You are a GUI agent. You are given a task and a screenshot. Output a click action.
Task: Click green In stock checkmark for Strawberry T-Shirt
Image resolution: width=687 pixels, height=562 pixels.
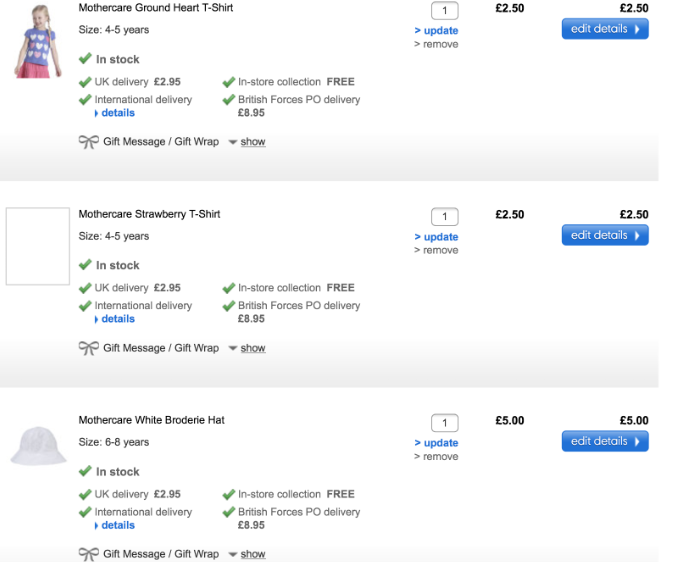(85, 265)
